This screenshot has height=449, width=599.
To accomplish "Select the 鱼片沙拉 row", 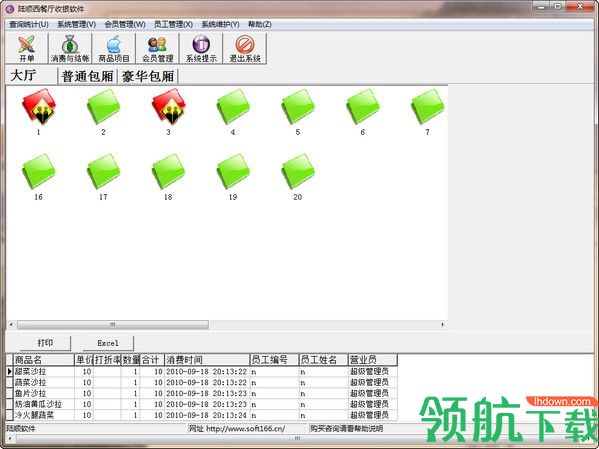I will click(201, 393).
